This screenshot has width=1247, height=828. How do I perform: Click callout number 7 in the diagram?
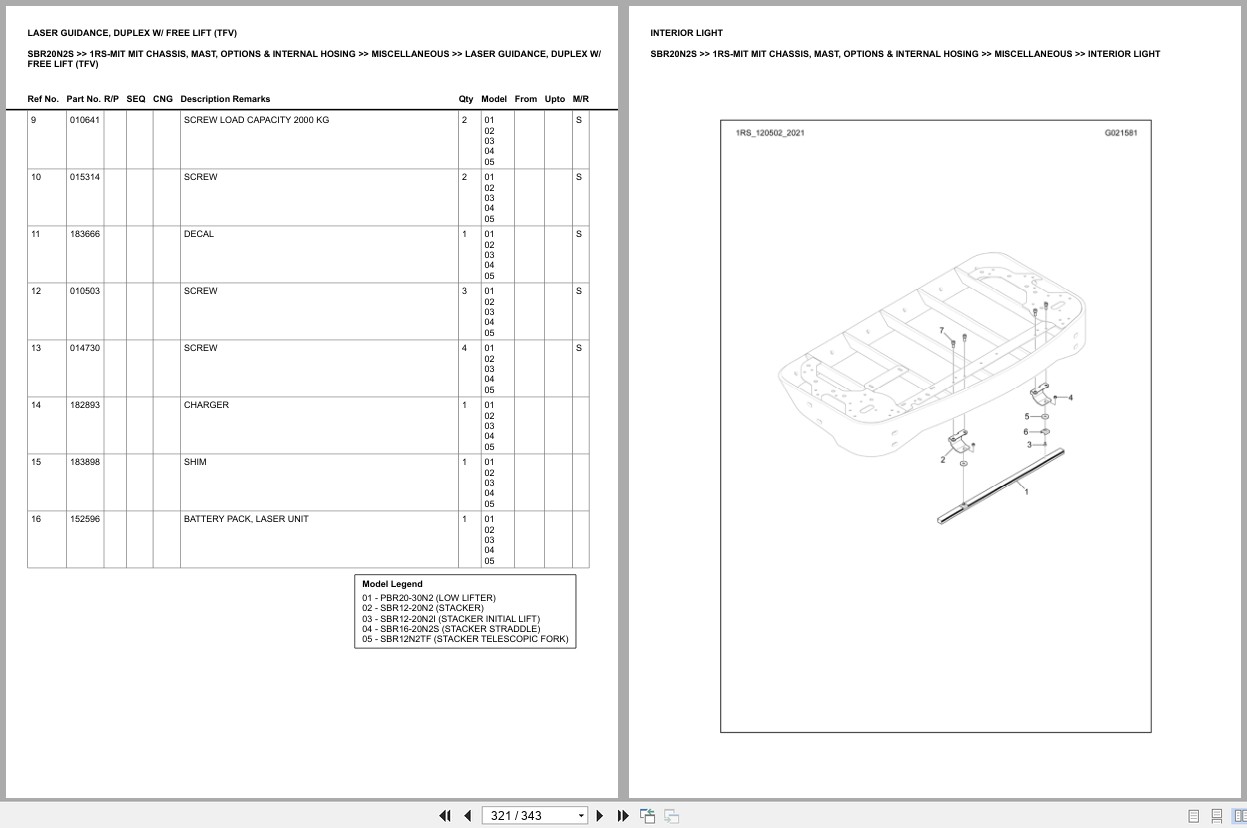coord(940,330)
